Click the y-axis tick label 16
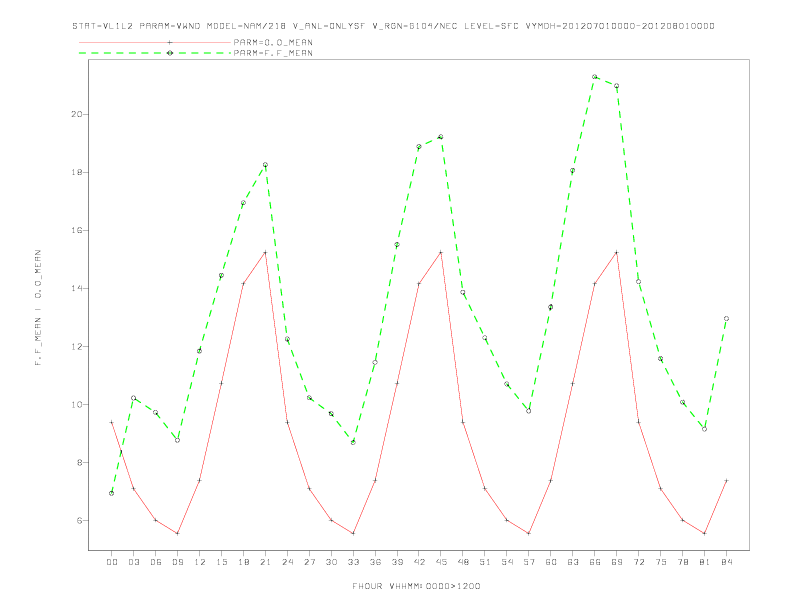The width and height of the screenshot is (792, 612). (76, 230)
